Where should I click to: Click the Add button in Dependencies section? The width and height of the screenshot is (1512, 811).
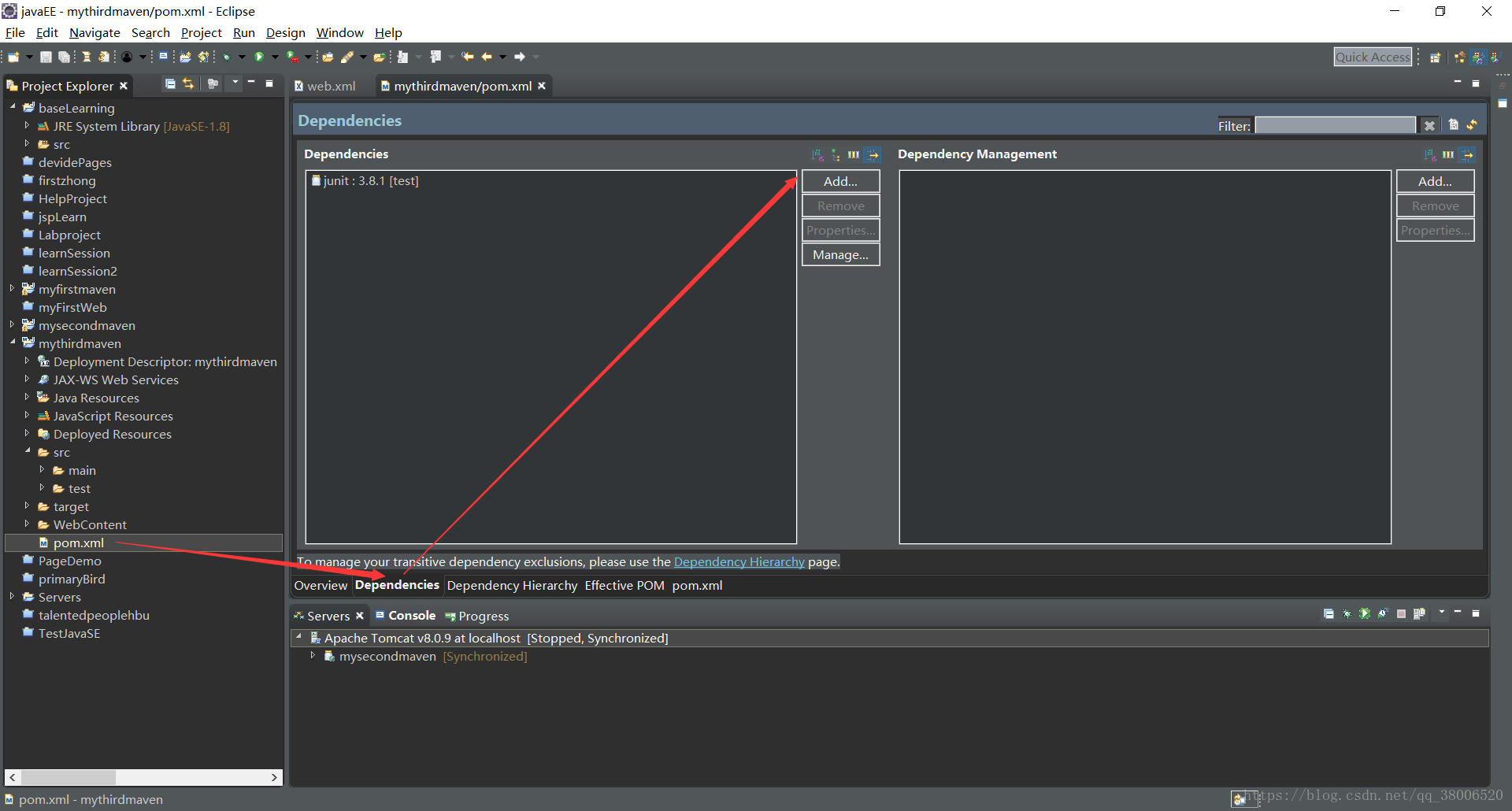(839, 181)
